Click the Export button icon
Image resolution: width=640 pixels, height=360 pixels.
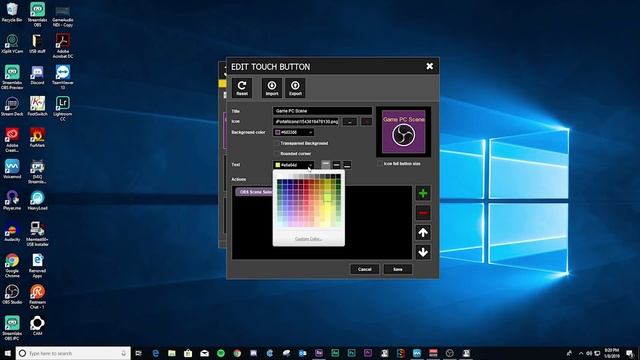tap(295, 88)
